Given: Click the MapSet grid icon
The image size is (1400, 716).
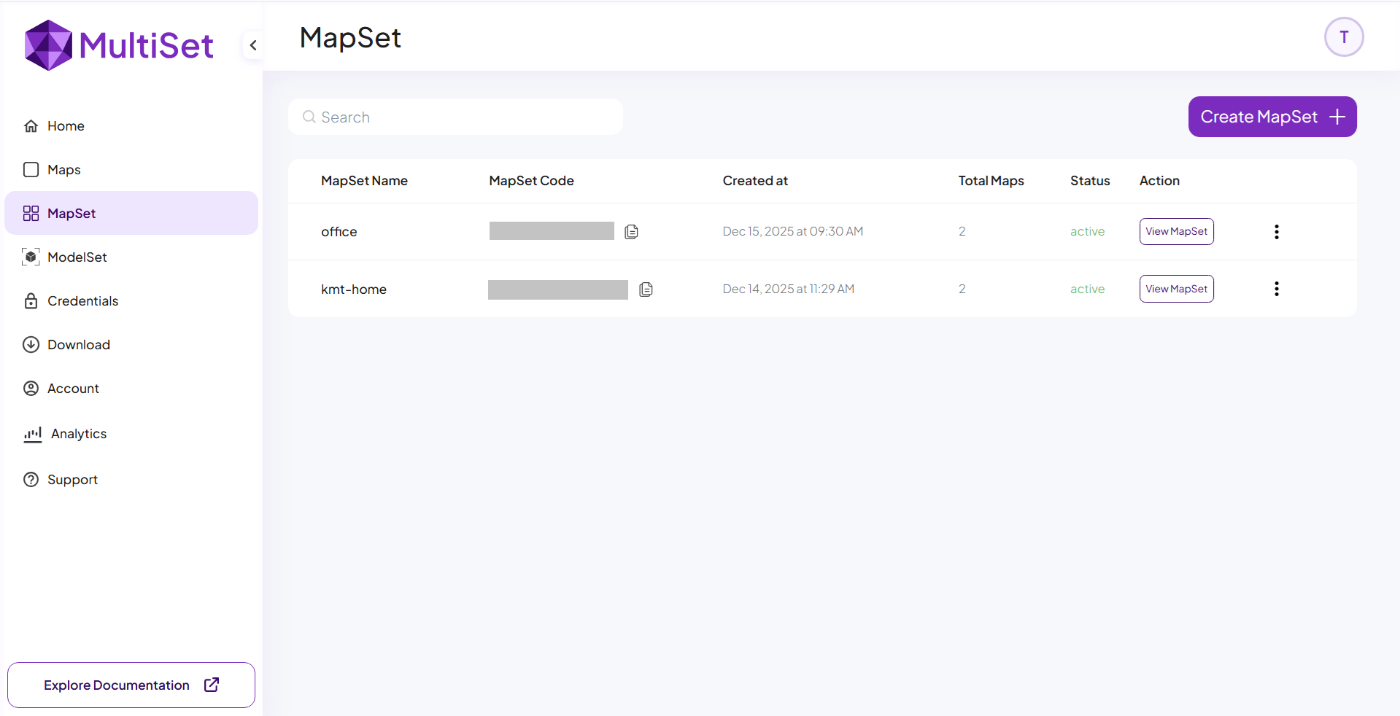Looking at the screenshot, I should (x=31, y=213).
